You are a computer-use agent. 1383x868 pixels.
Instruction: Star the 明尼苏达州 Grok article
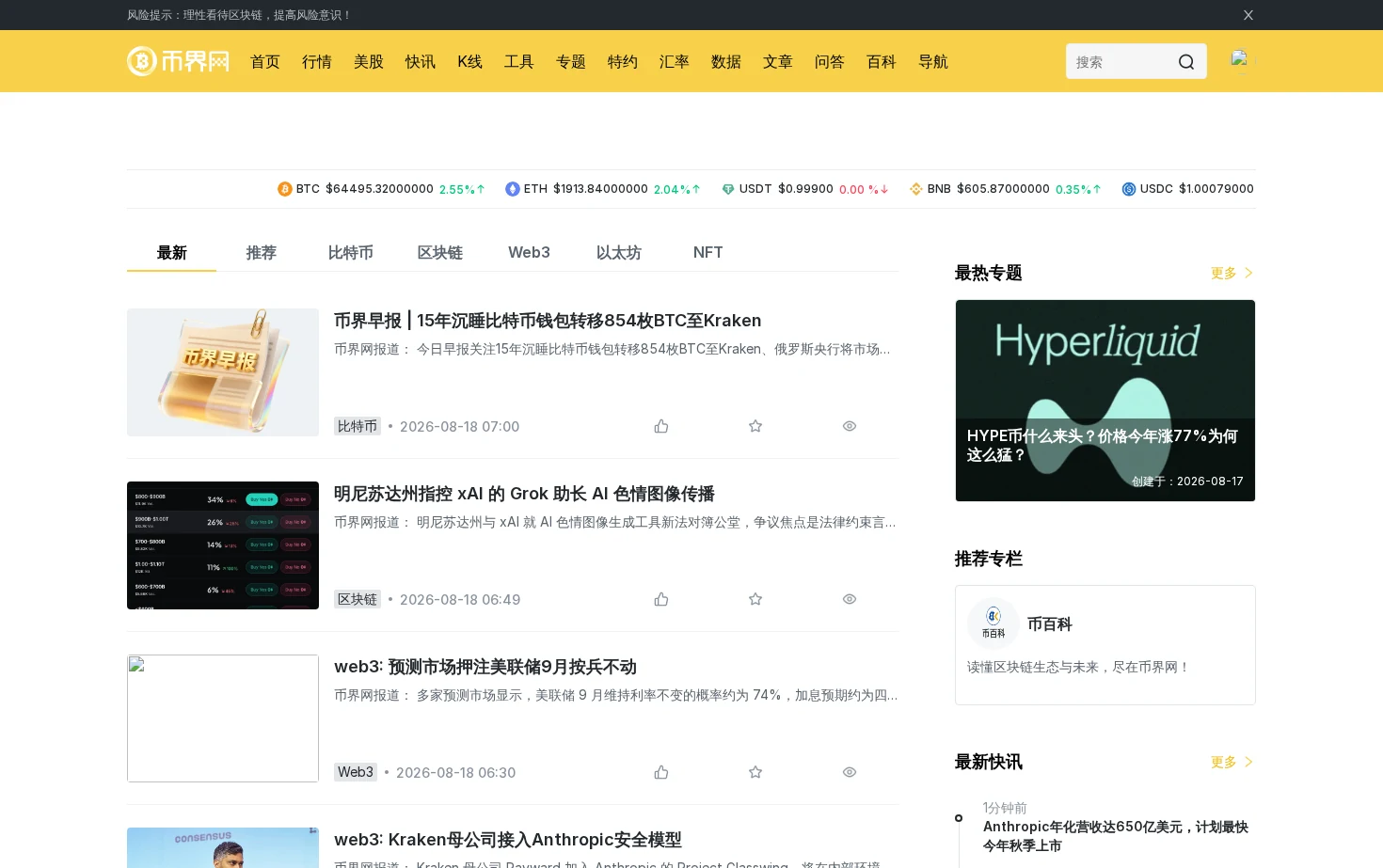click(x=755, y=599)
